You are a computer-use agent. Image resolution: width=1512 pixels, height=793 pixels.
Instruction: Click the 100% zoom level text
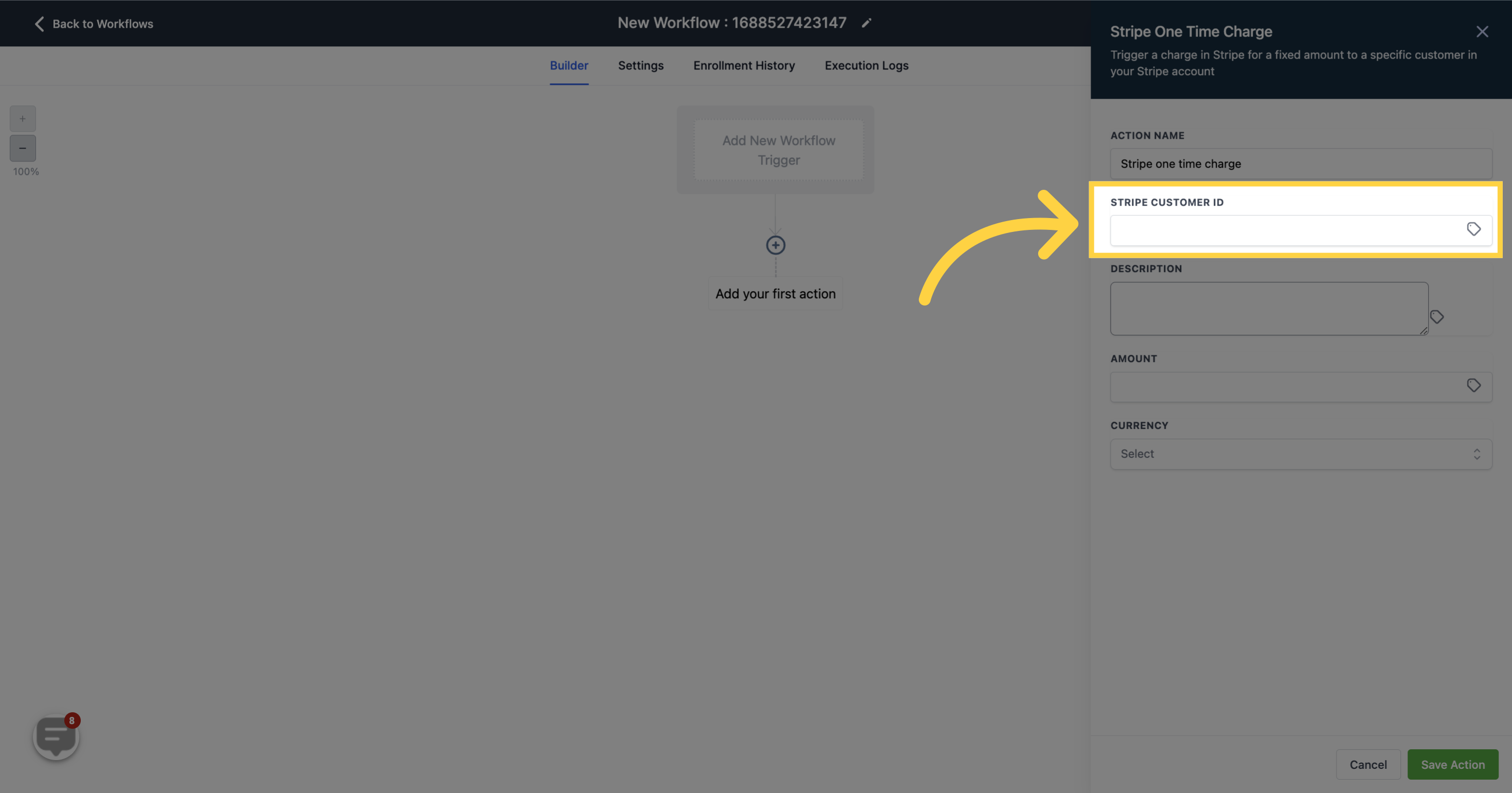(x=26, y=172)
